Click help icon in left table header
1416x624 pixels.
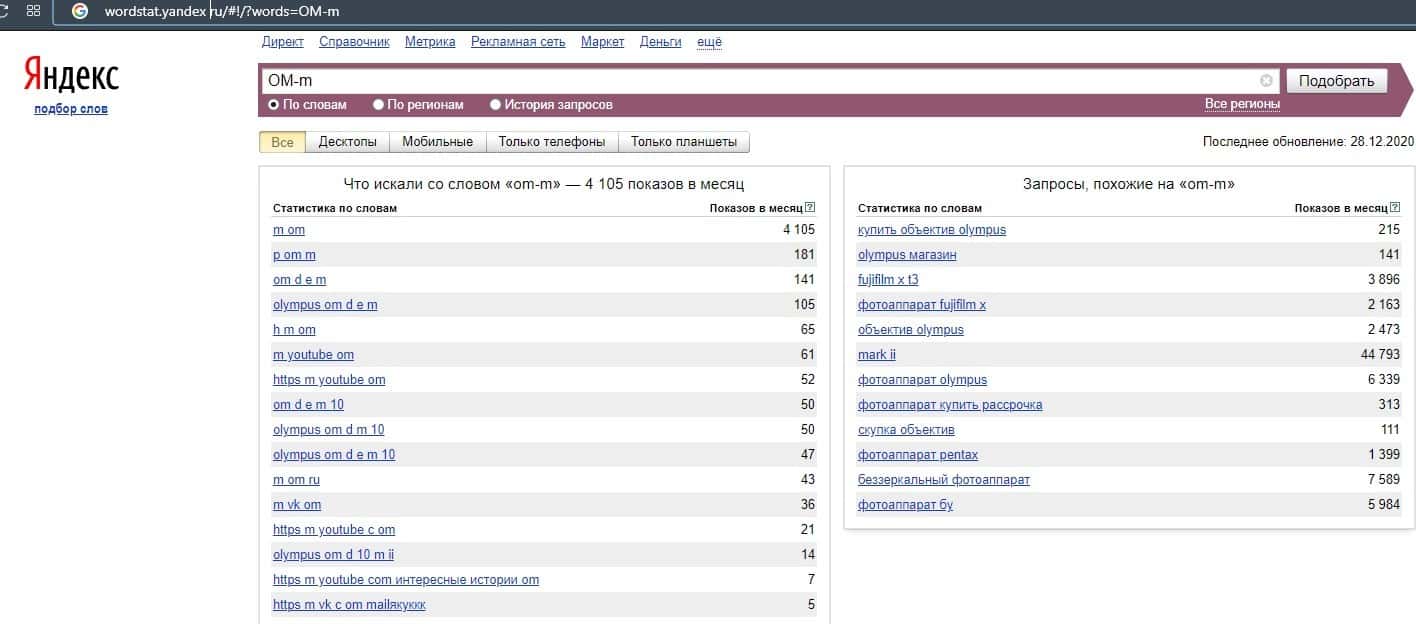[x=810, y=208]
